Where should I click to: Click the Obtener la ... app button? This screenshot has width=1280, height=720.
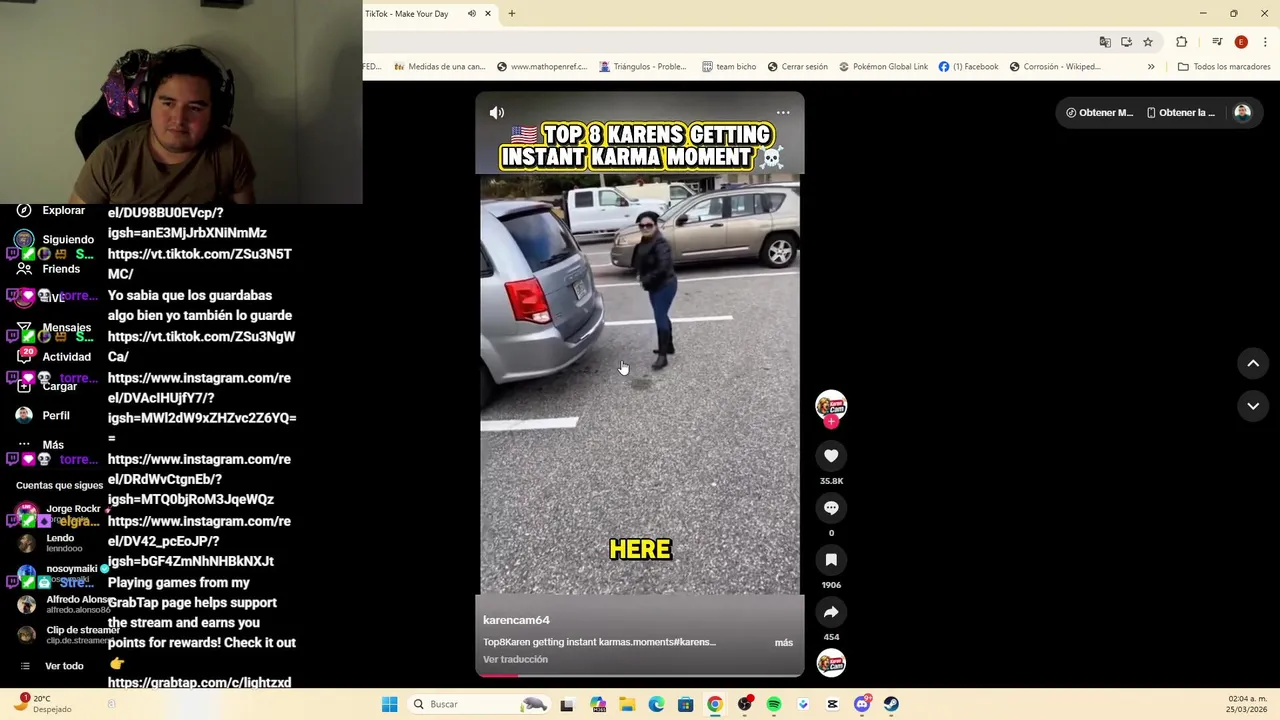tap(1181, 113)
